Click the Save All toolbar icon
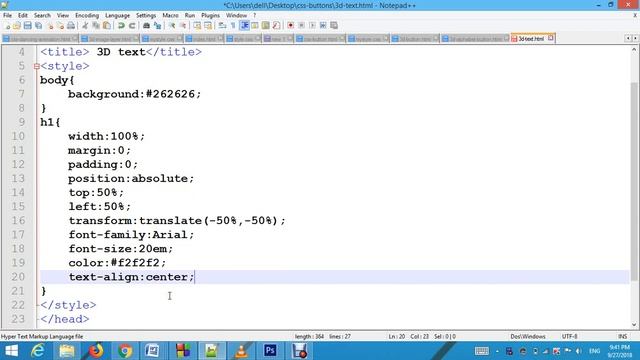Image resolution: width=640 pixels, height=360 pixels. pos(38,26)
